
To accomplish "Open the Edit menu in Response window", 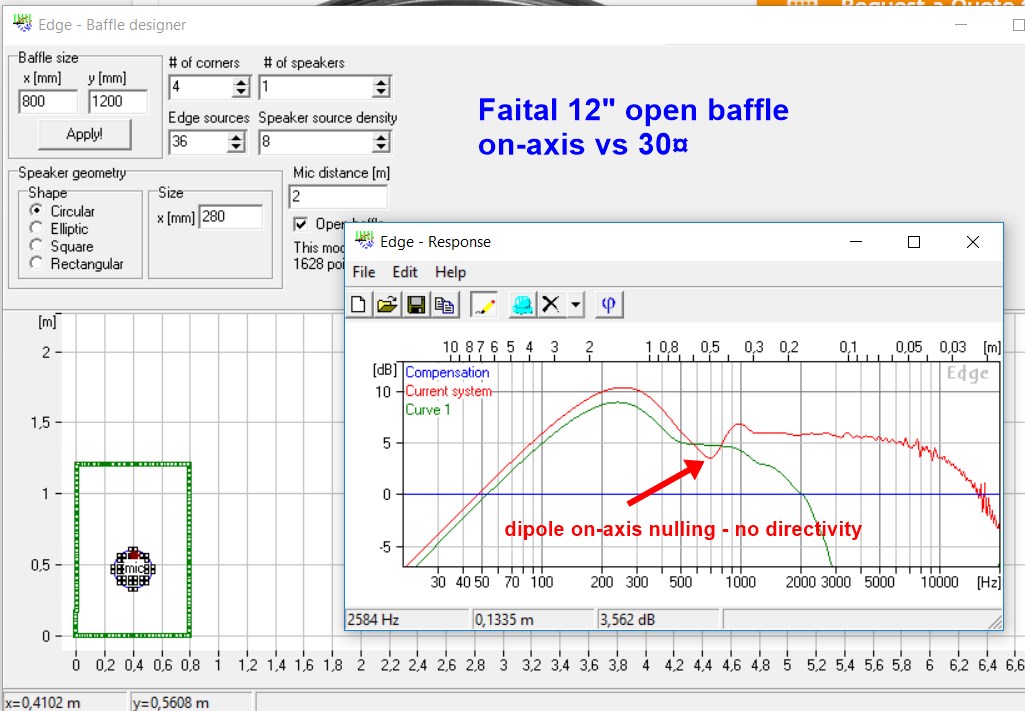I will 405,273.
